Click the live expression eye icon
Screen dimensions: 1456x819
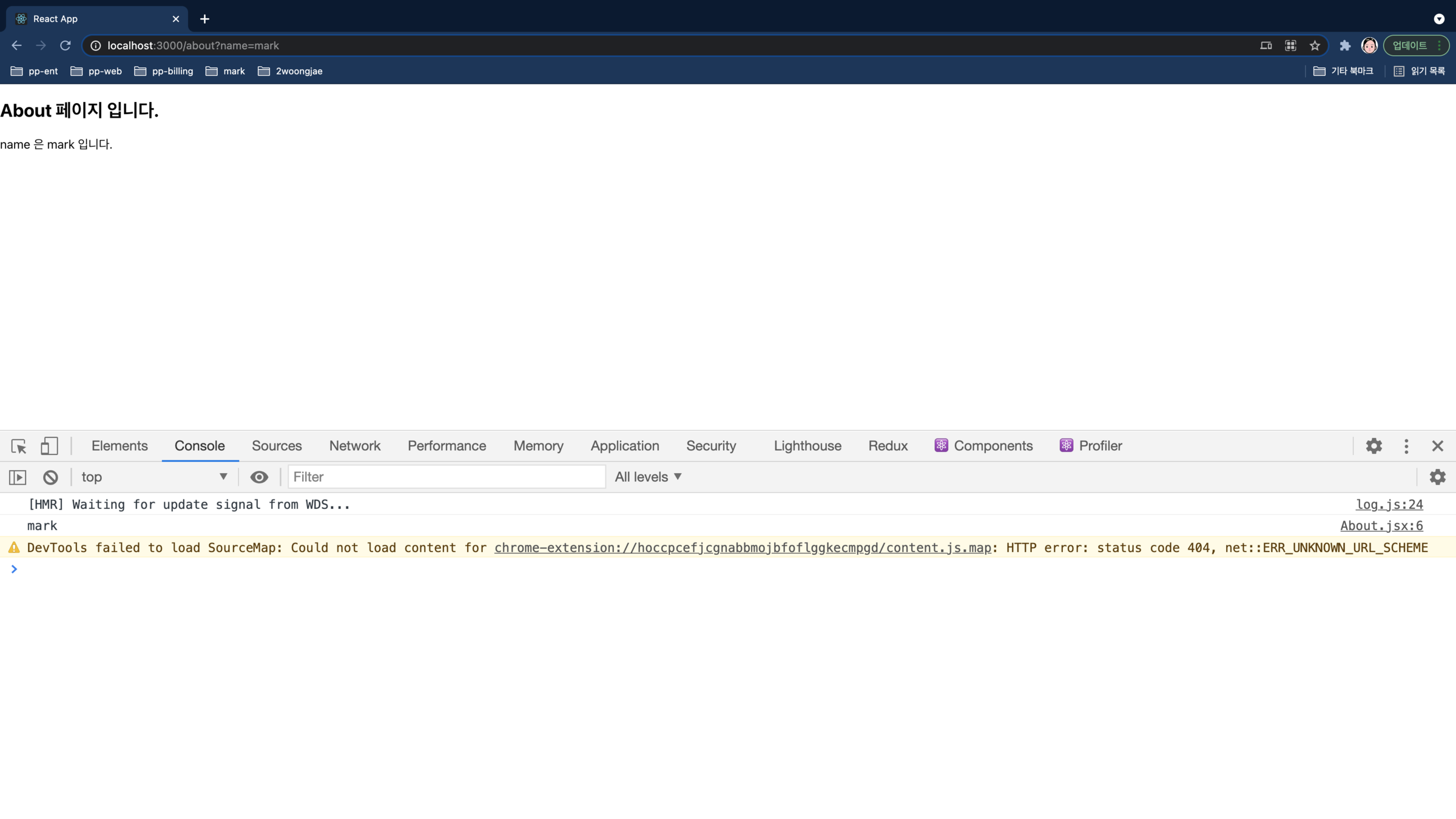tap(259, 477)
